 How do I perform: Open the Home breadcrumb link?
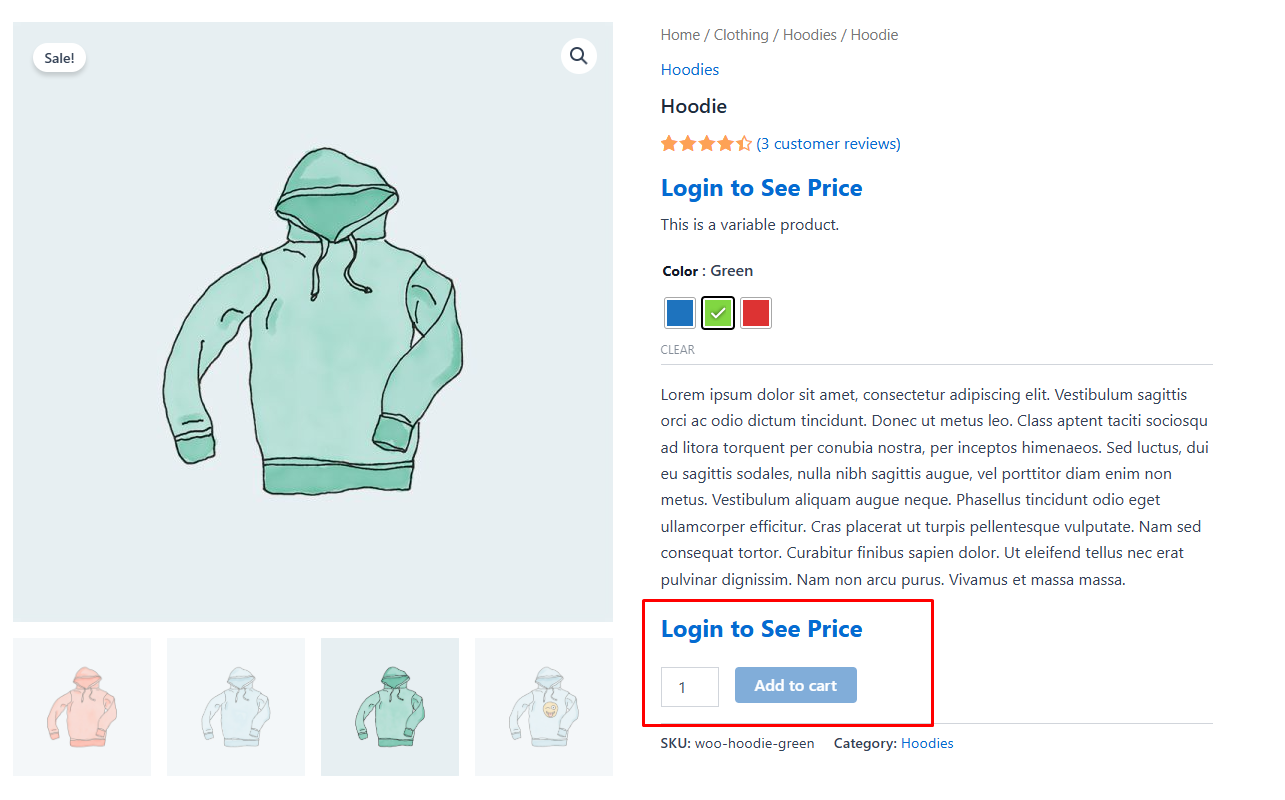[679, 34]
